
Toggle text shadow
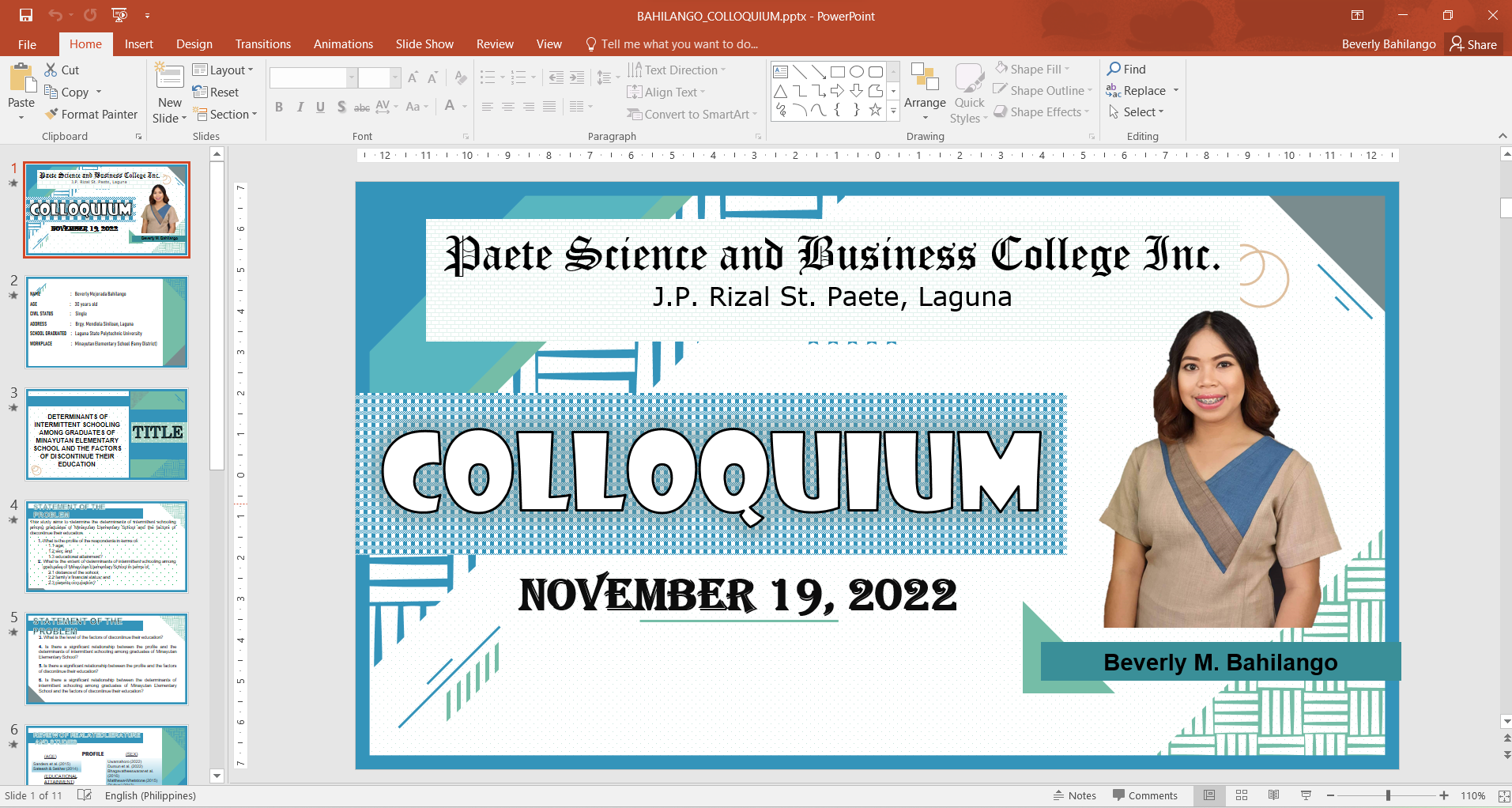(341, 107)
